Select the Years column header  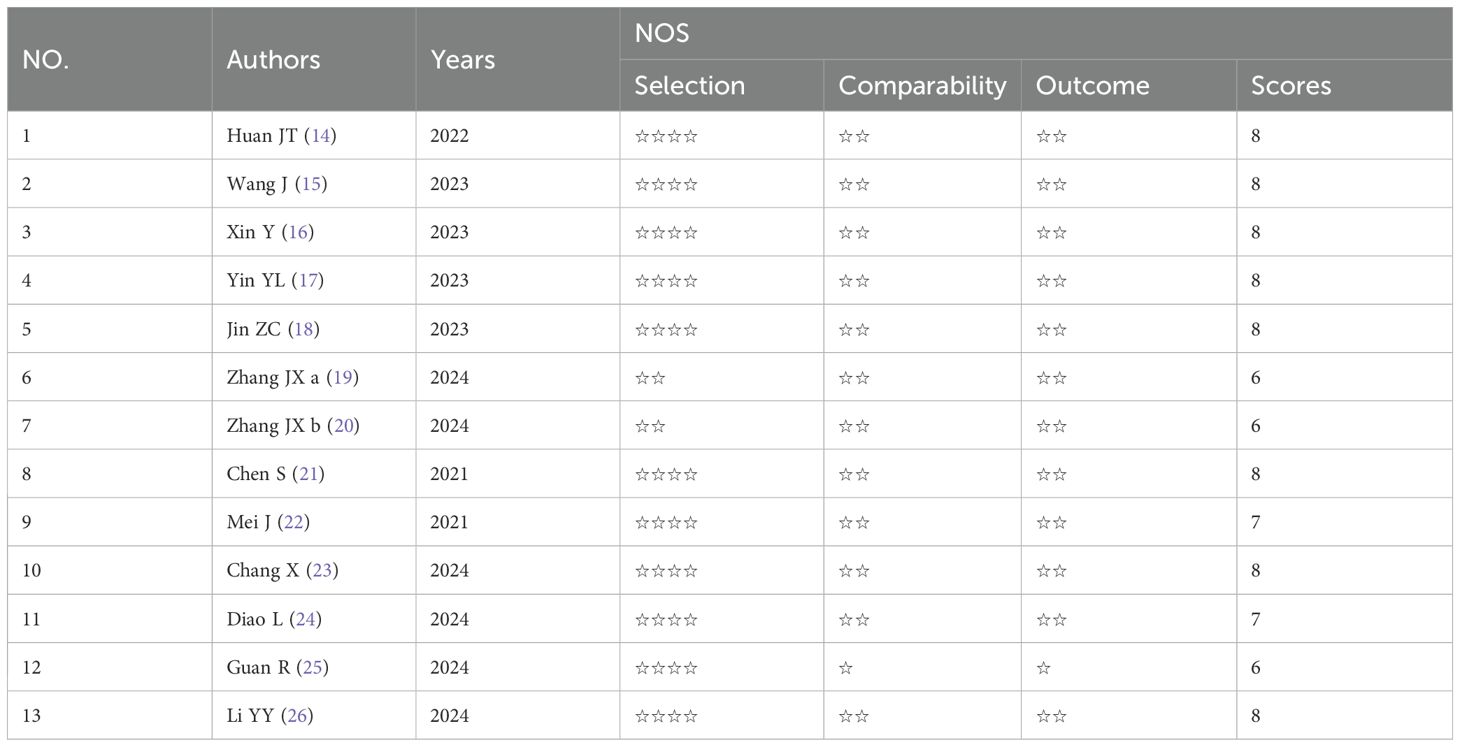462,60
